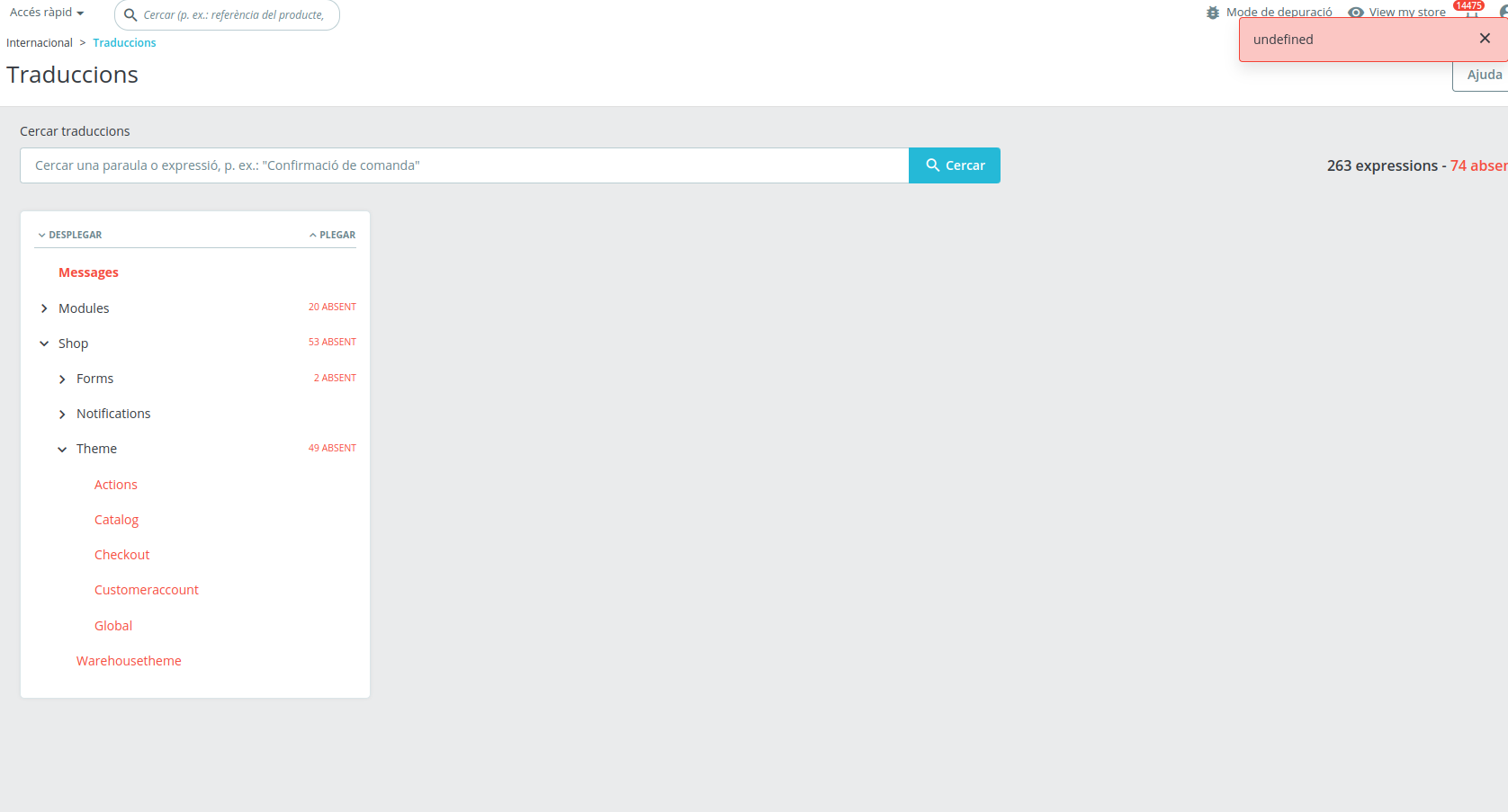Click the 263 expressions count text

[1382, 165]
